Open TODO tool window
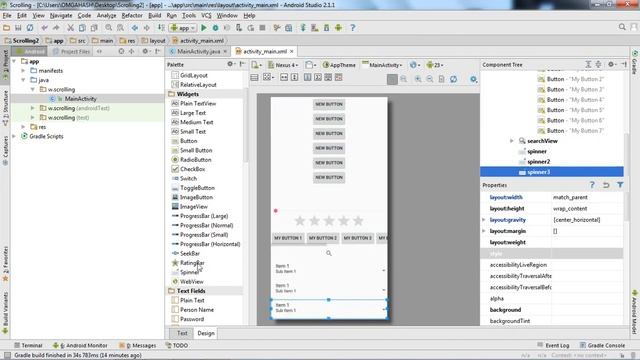The width and height of the screenshot is (640, 360). (177, 345)
